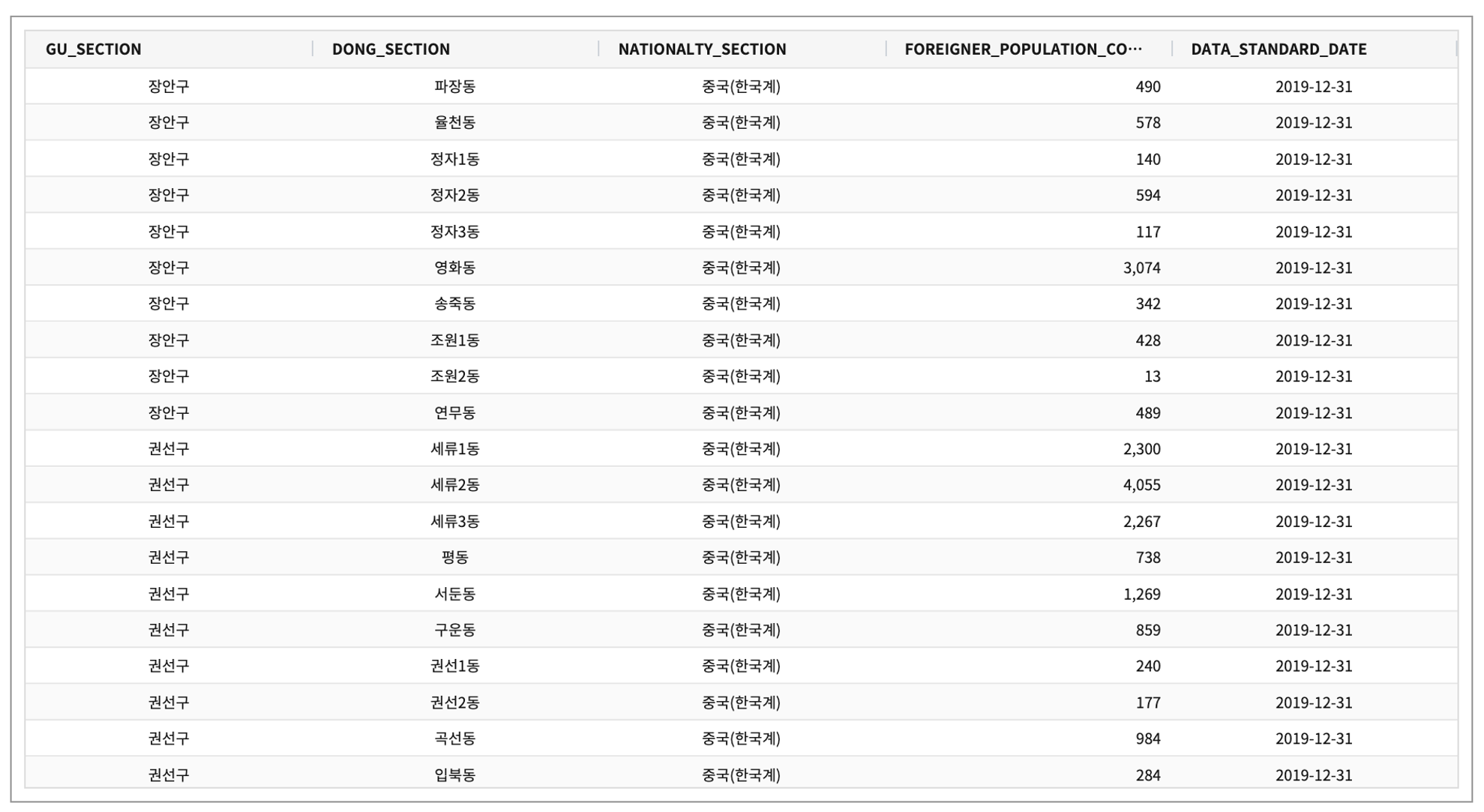
Task: Click the population value 1,269
Action: tap(1142, 594)
